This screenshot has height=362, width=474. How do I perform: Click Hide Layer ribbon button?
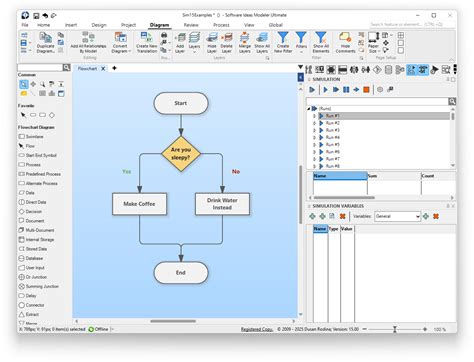coord(212,42)
